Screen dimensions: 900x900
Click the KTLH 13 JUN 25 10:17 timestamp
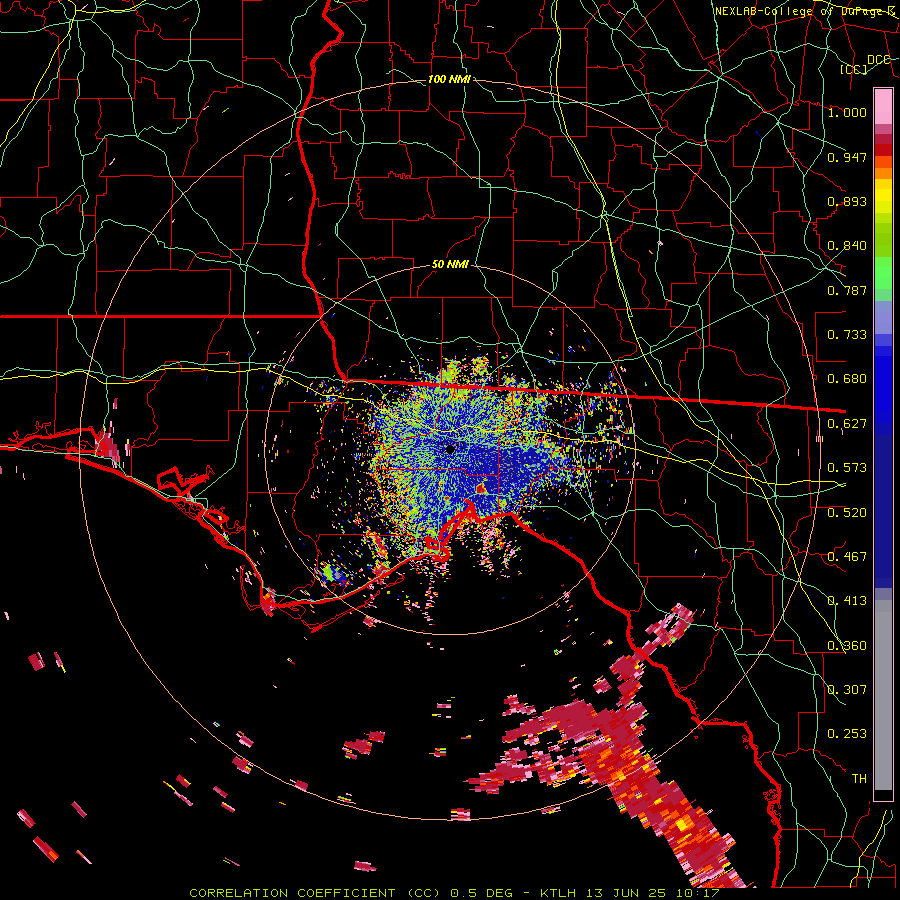(x=630, y=893)
